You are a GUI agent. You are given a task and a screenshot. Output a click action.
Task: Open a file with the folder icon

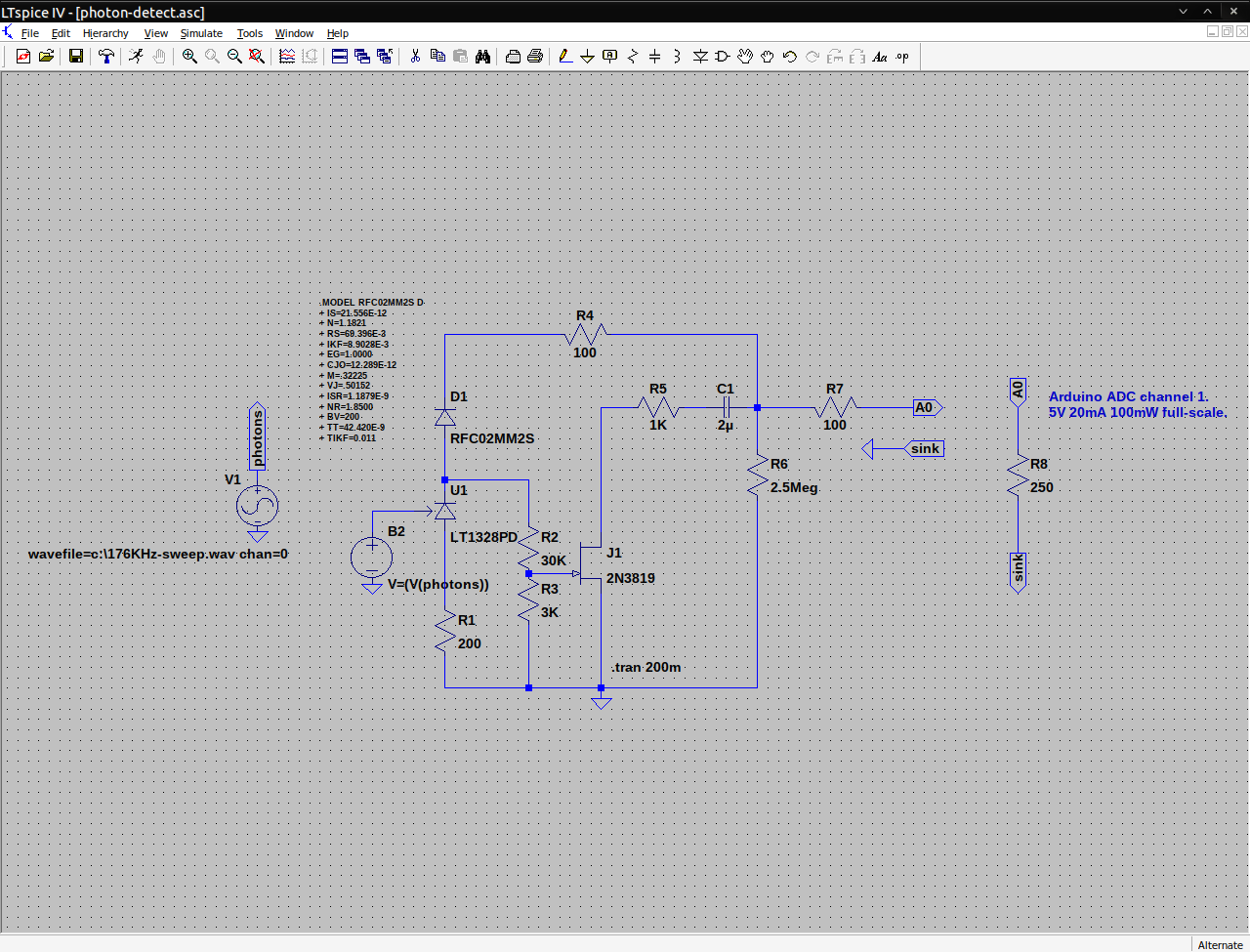tap(46, 57)
